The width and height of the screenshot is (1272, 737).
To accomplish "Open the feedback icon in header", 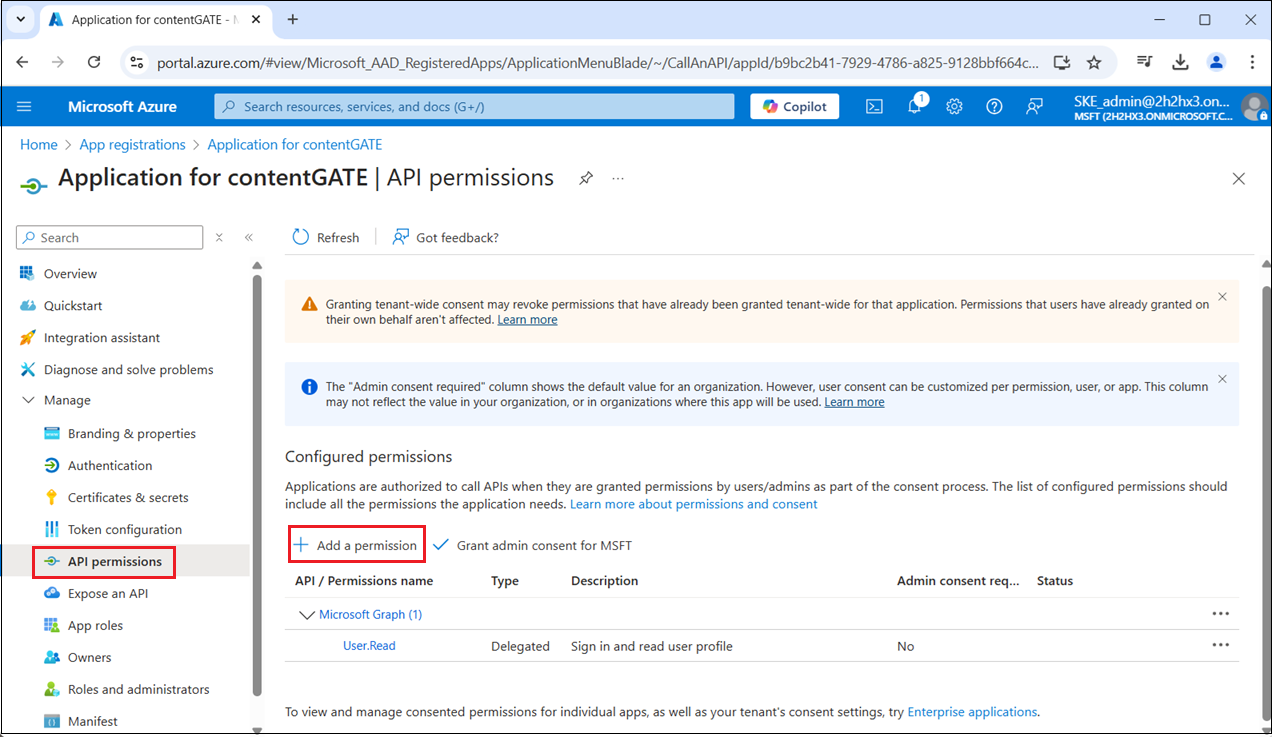I will [1034, 107].
